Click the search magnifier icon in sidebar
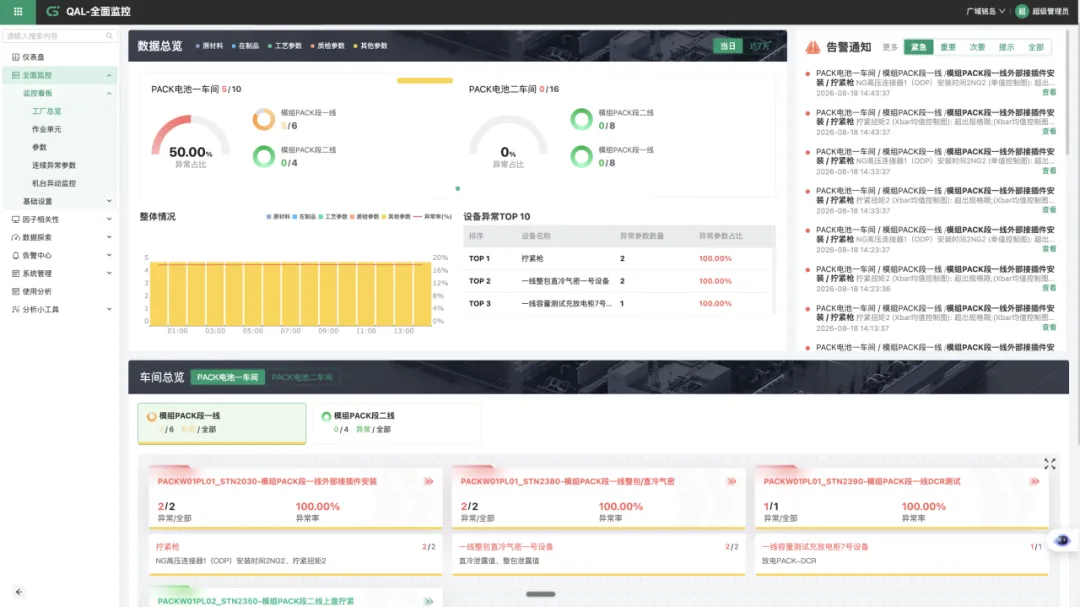Screen dimensions: 1080x607 [x=109, y=36]
